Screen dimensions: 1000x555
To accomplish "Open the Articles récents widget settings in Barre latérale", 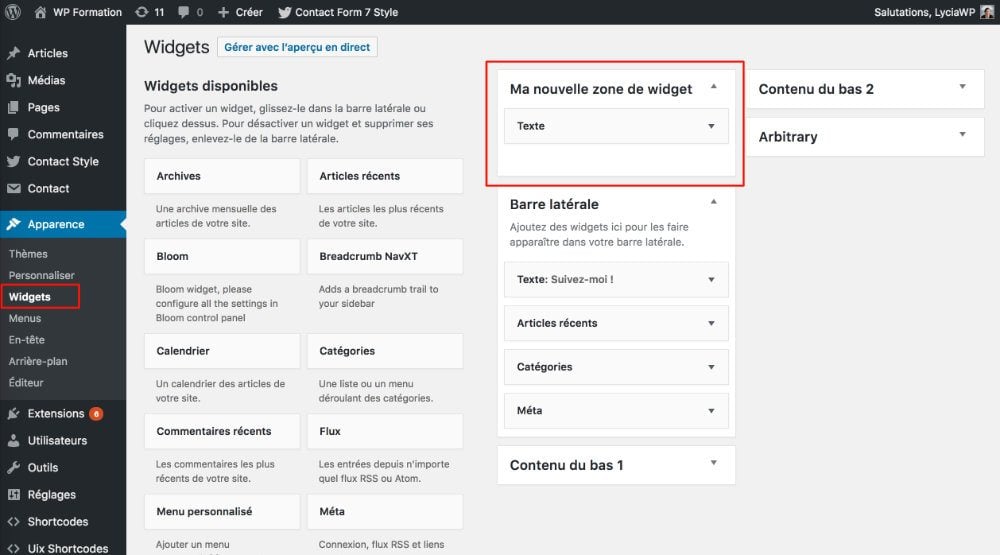I will [x=711, y=323].
